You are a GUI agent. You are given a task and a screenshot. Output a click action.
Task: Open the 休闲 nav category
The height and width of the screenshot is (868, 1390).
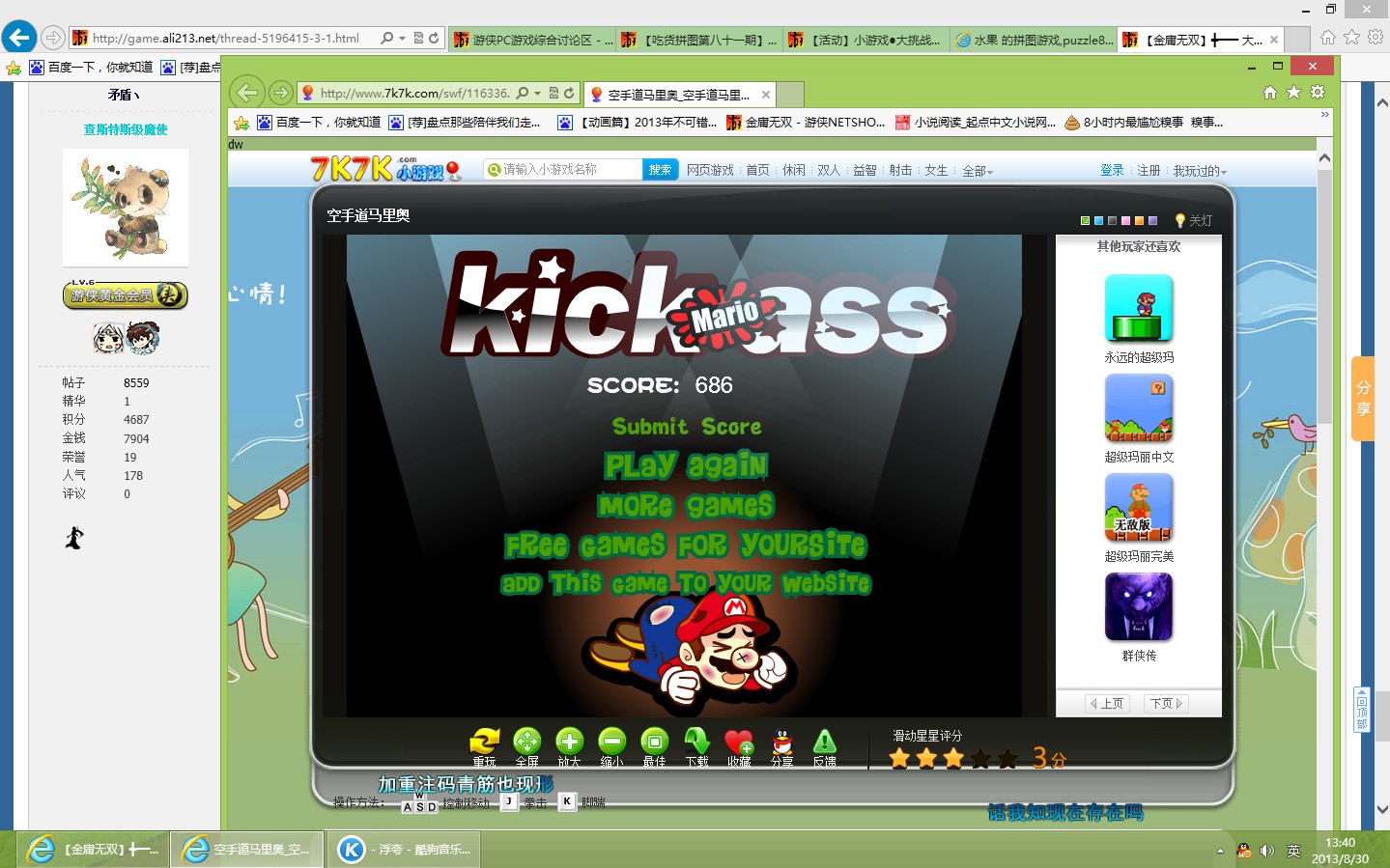point(794,170)
